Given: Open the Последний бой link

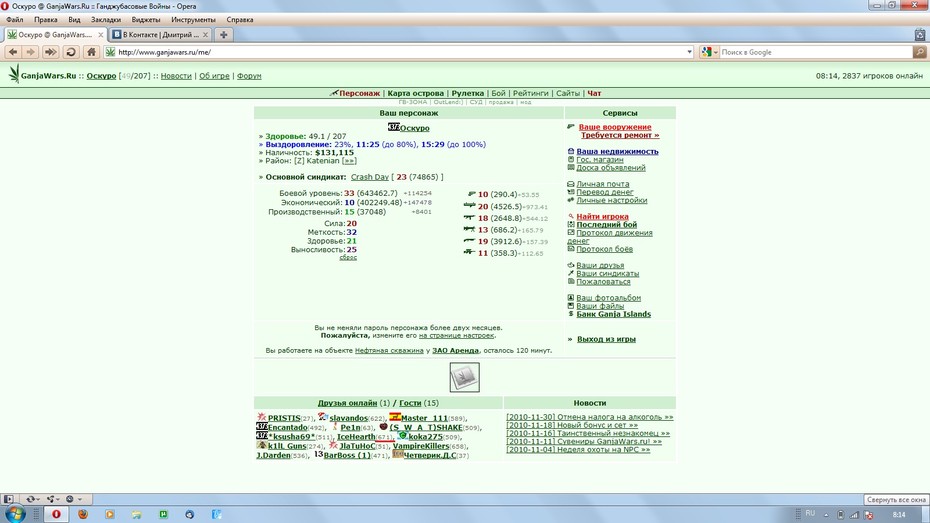Looking at the screenshot, I should click(x=607, y=225).
